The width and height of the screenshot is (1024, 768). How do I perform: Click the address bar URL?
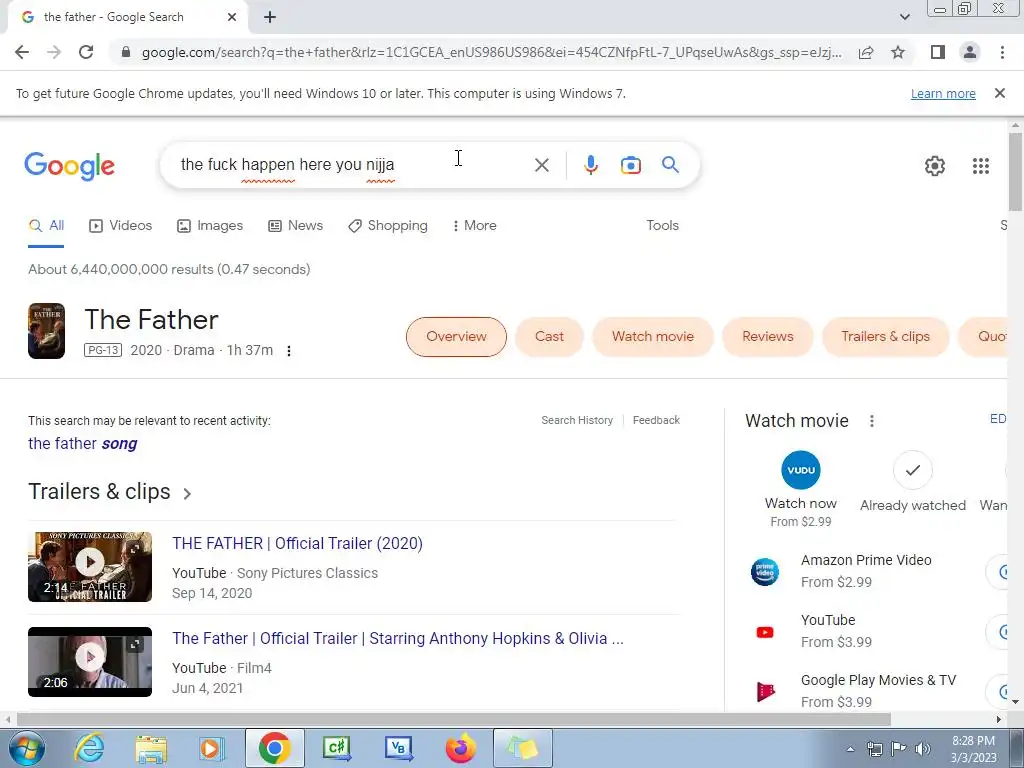coord(491,52)
